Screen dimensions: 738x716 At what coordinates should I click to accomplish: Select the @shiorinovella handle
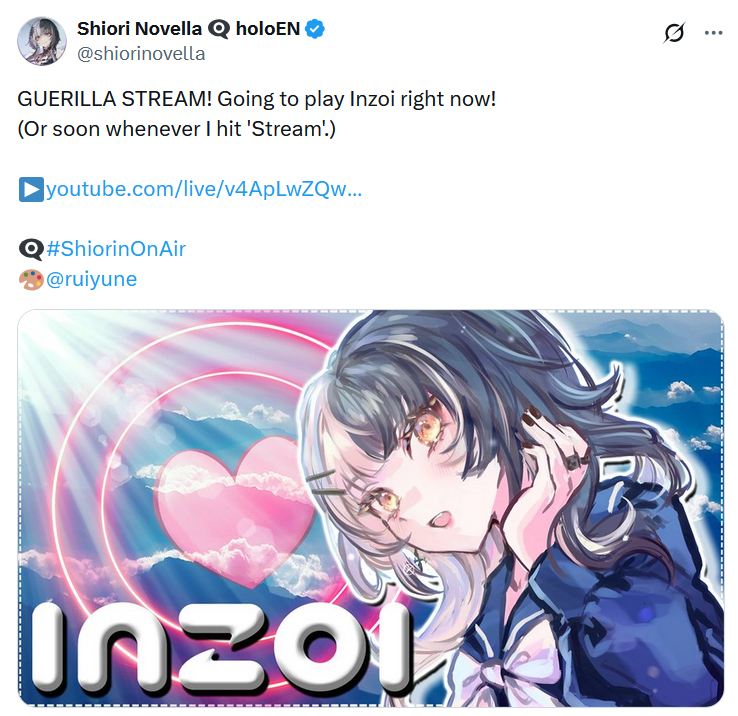click(141, 54)
